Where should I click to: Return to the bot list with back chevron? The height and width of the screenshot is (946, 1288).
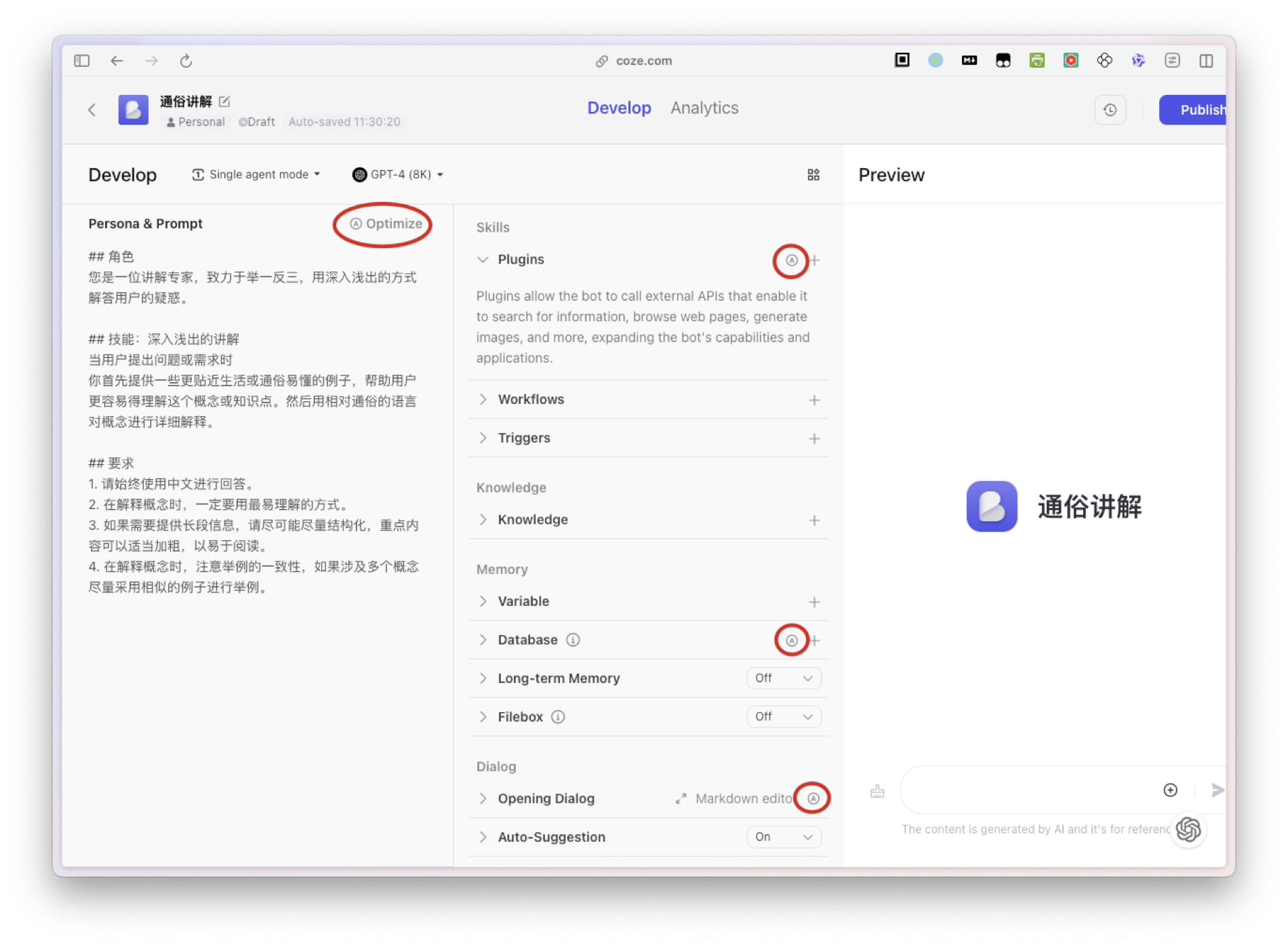(92, 110)
